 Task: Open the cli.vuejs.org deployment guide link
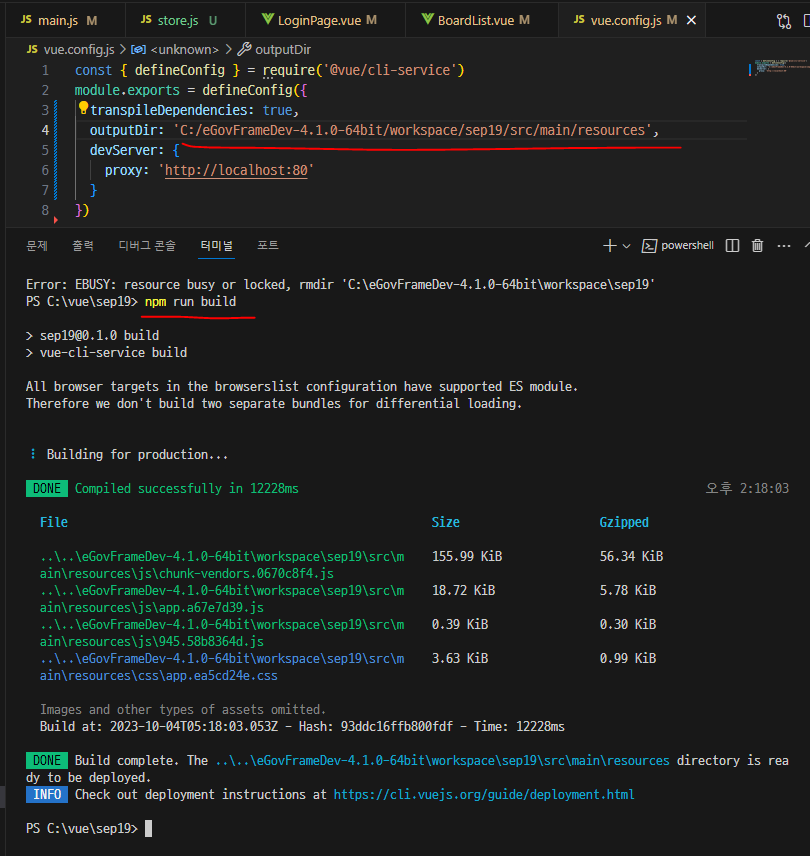pos(484,795)
